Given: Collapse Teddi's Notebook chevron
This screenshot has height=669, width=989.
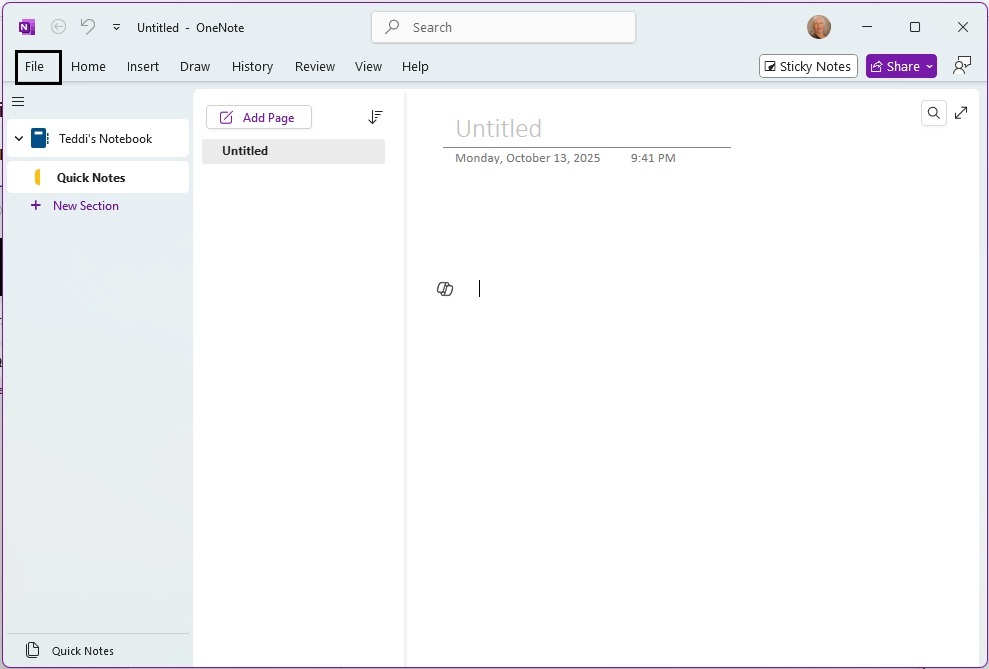Looking at the screenshot, I should coord(19,139).
